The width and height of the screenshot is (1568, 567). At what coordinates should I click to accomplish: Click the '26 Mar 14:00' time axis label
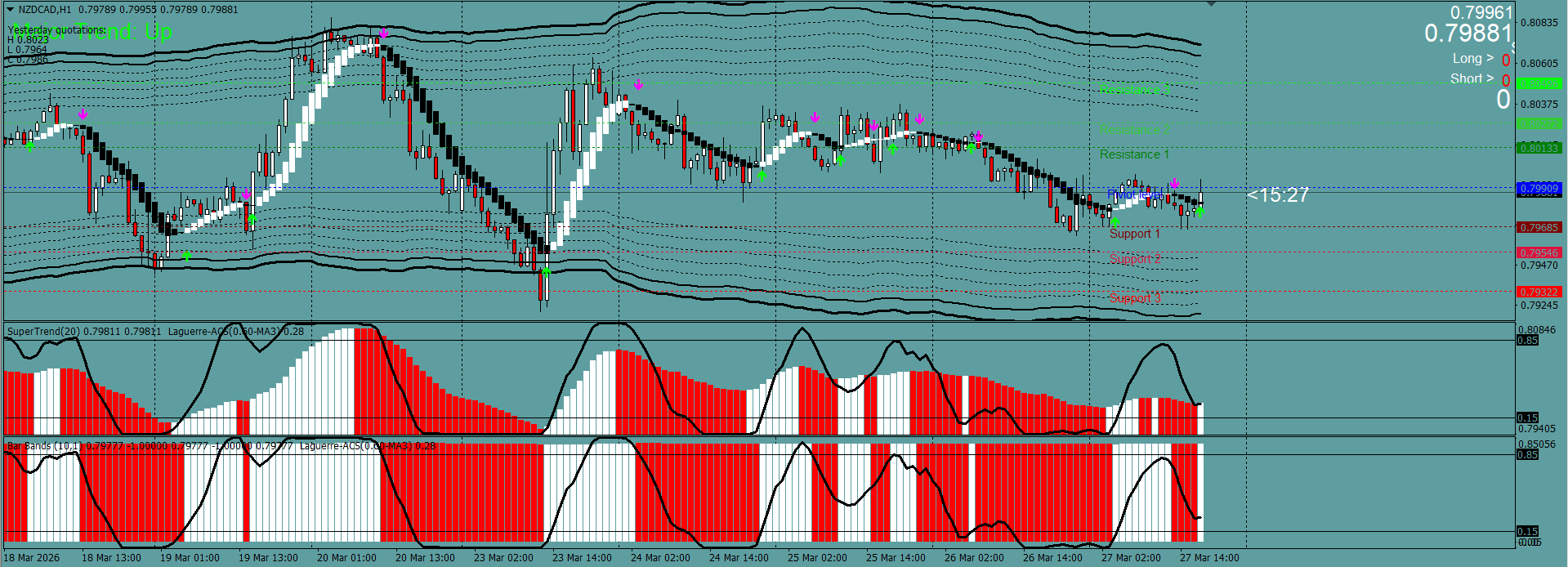[x=1052, y=558]
